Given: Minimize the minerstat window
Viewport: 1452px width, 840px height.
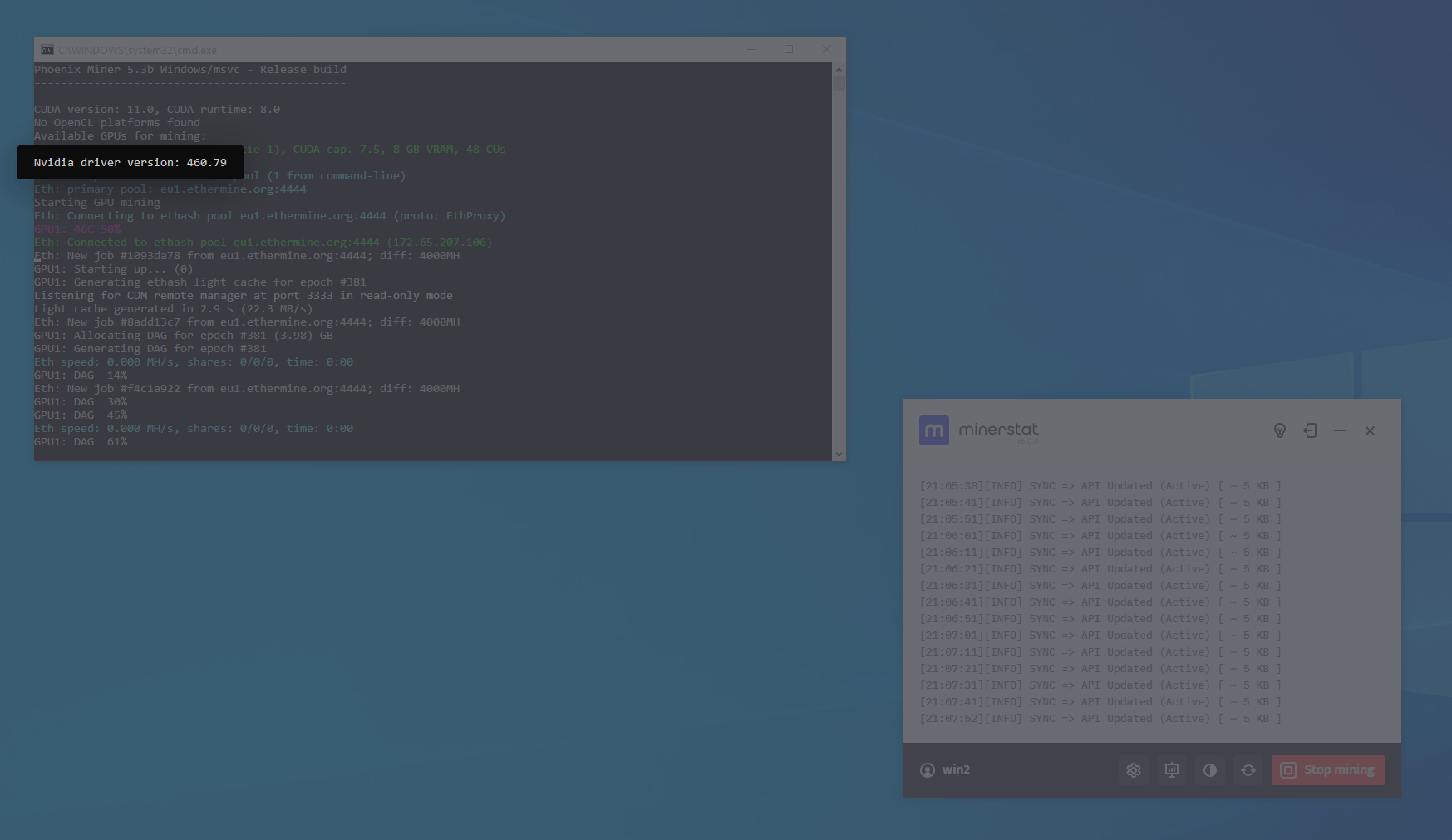Looking at the screenshot, I should coord(1340,430).
